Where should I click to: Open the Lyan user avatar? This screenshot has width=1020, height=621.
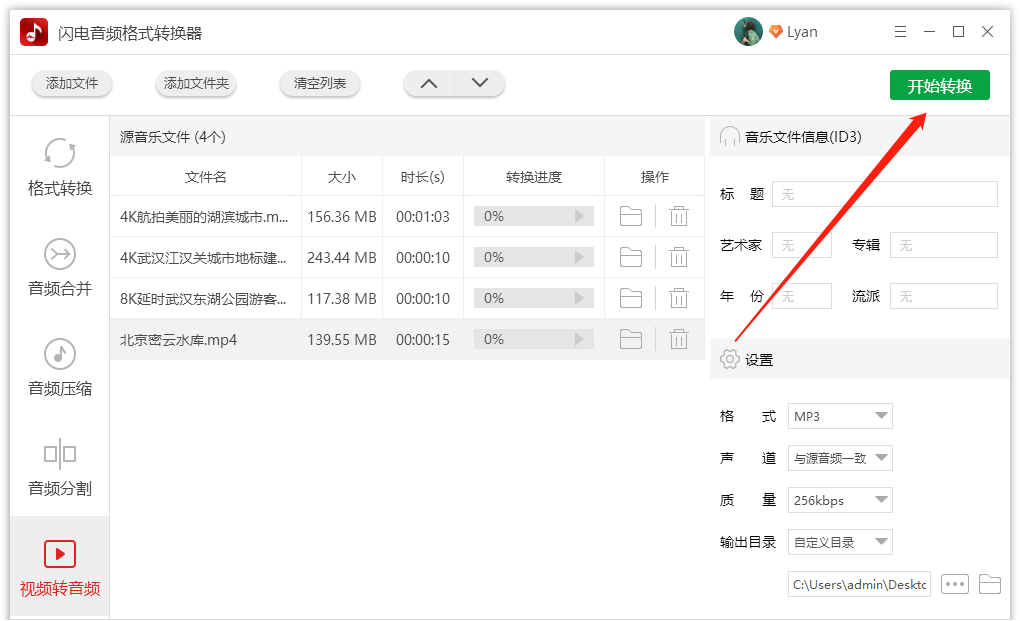tap(748, 32)
